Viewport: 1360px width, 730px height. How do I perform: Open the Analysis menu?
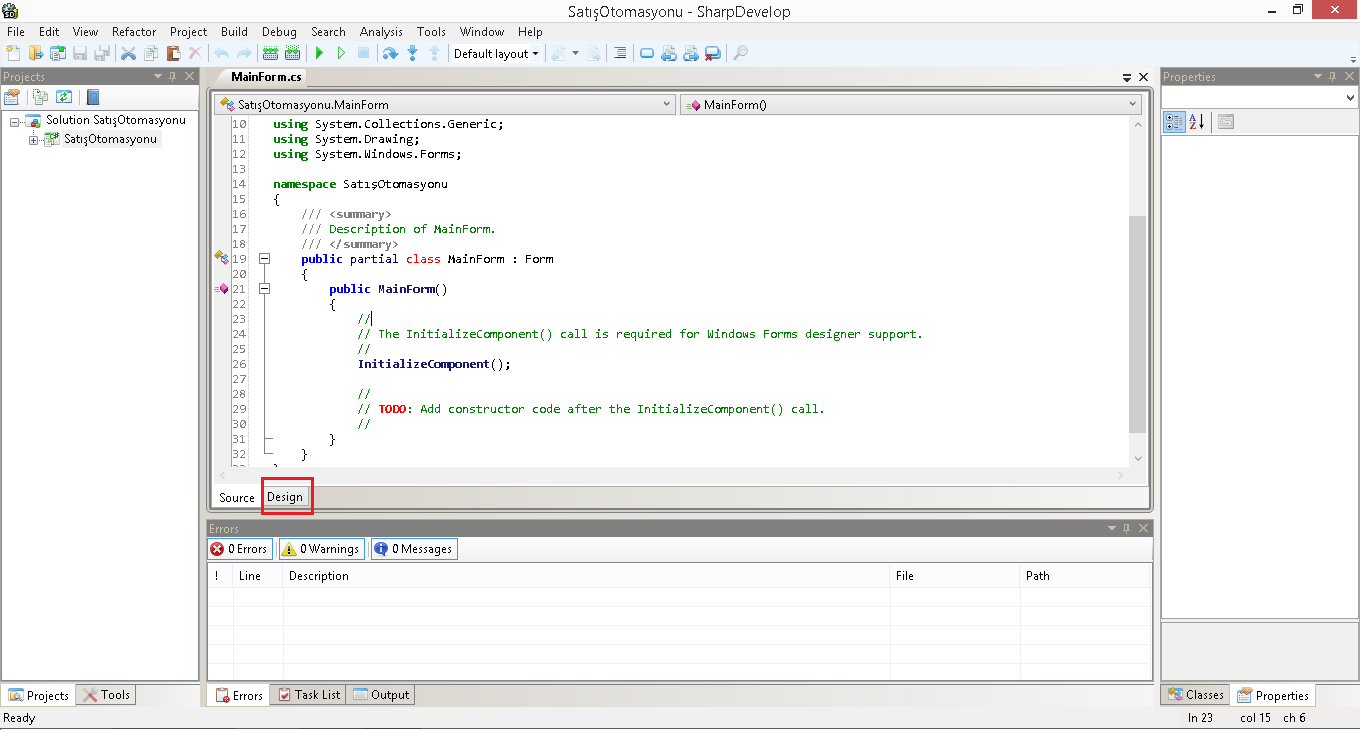(x=381, y=32)
